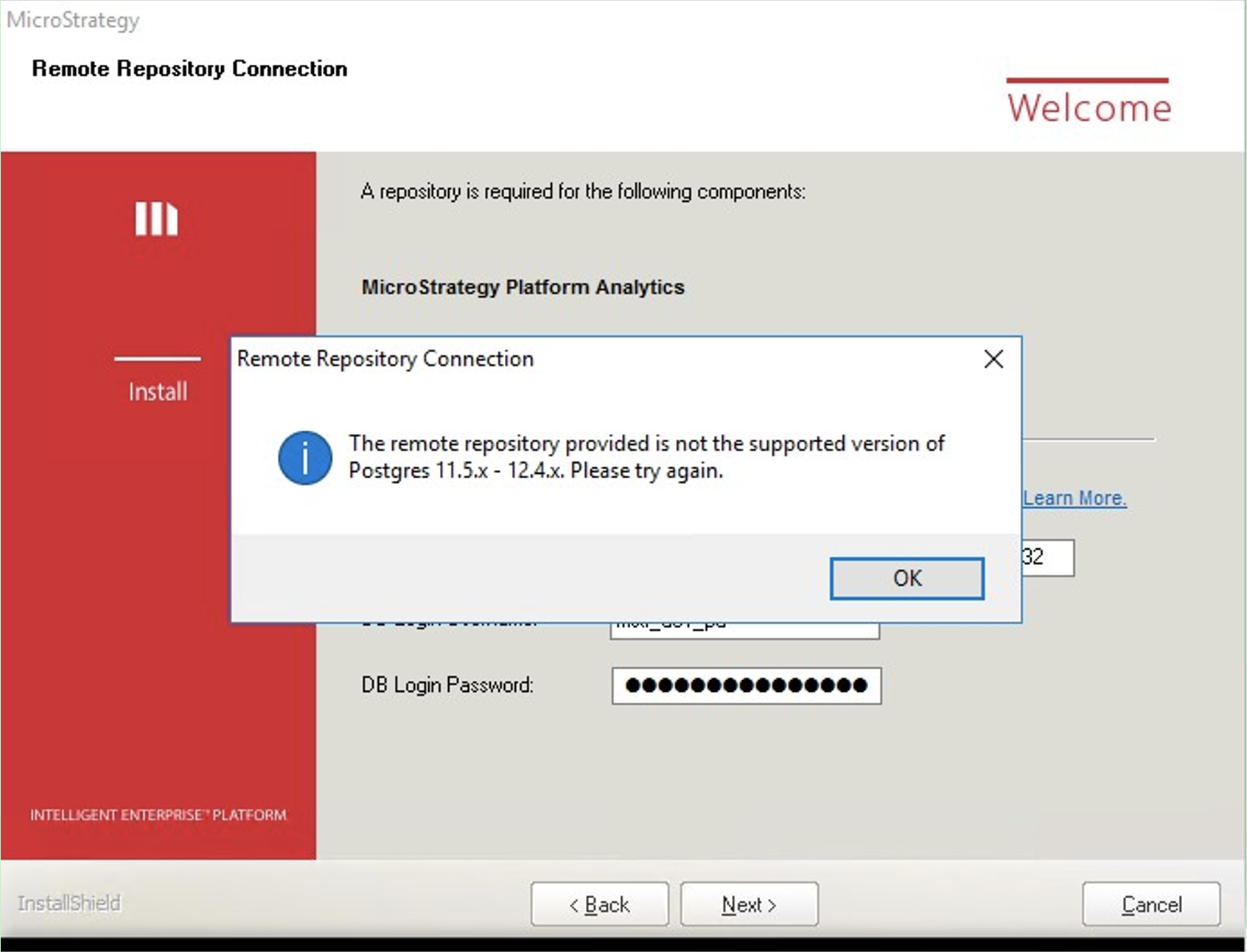
Task: Click the MicroStrategy window title text
Action: pos(72,20)
